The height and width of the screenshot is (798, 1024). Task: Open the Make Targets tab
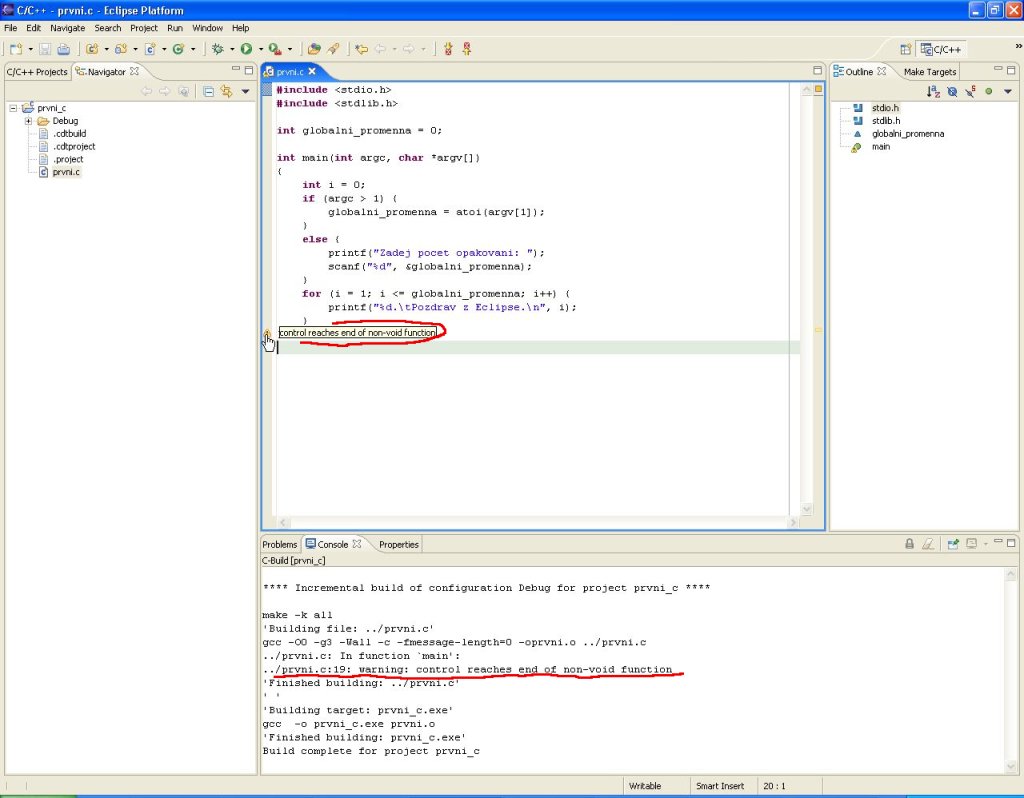point(930,72)
